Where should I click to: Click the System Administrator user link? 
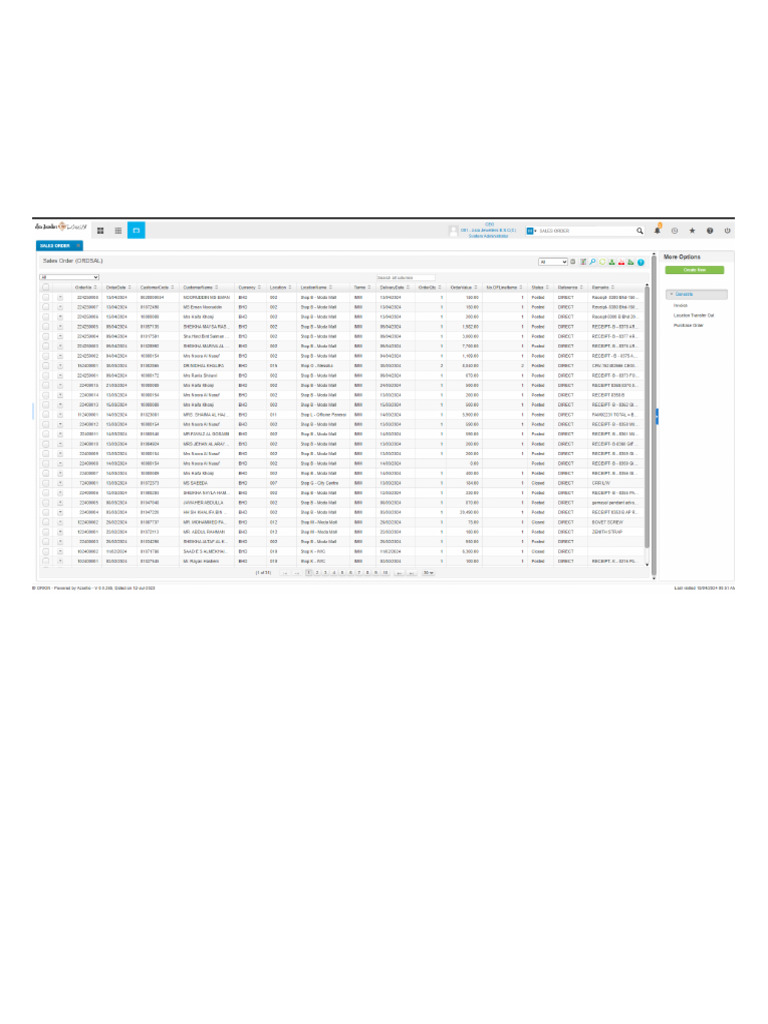click(488, 236)
